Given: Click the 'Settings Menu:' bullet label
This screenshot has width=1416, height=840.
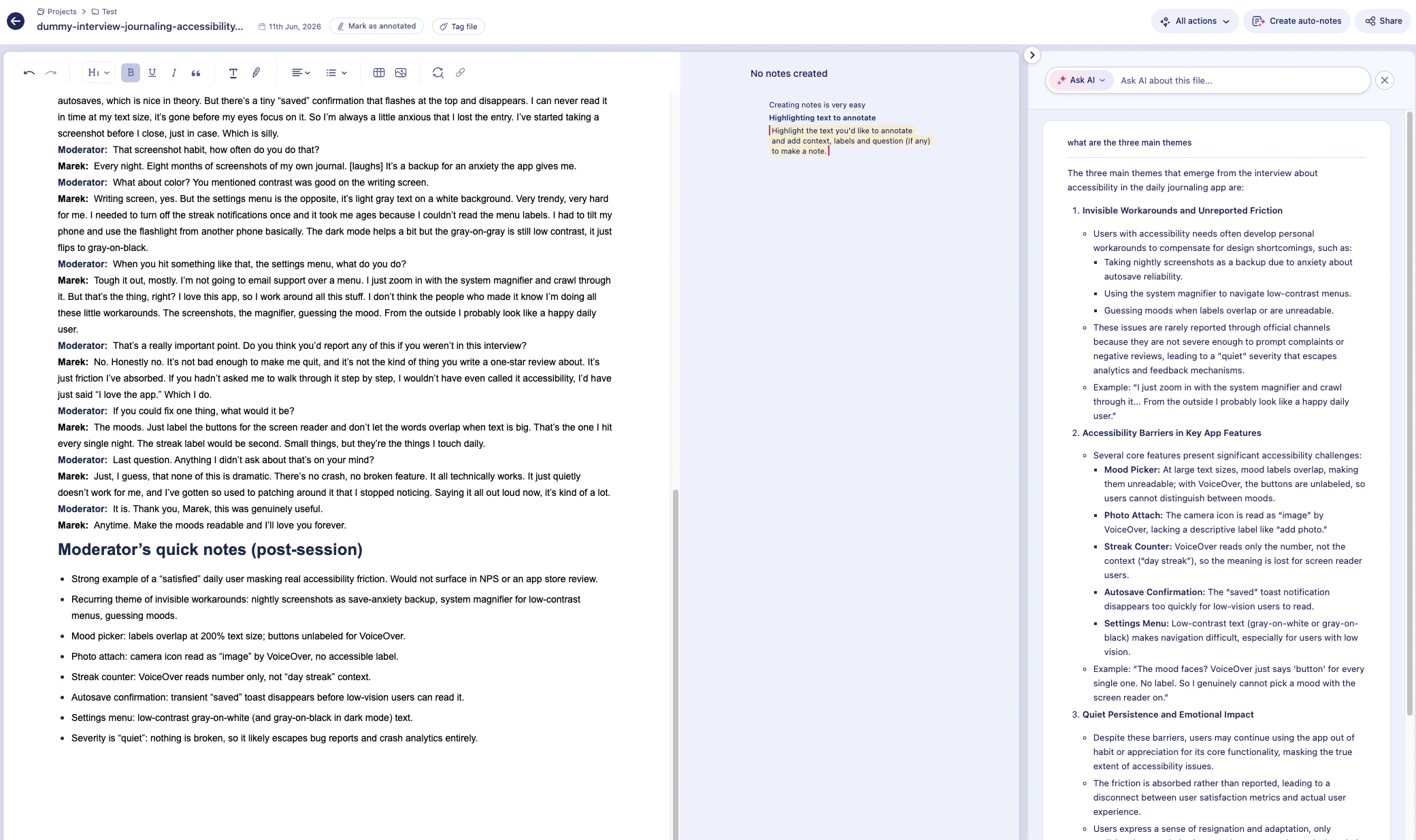Looking at the screenshot, I should point(1136,624).
